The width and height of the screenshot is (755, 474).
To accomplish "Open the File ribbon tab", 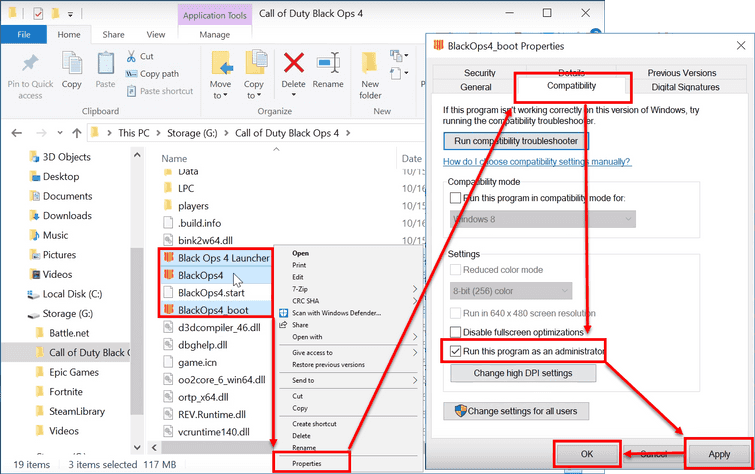I will (x=24, y=35).
